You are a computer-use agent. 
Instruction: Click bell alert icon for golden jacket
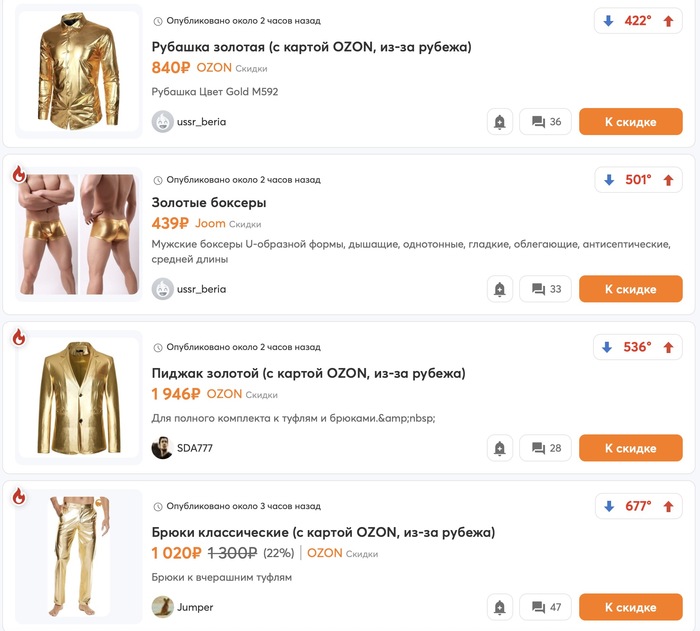click(500, 448)
